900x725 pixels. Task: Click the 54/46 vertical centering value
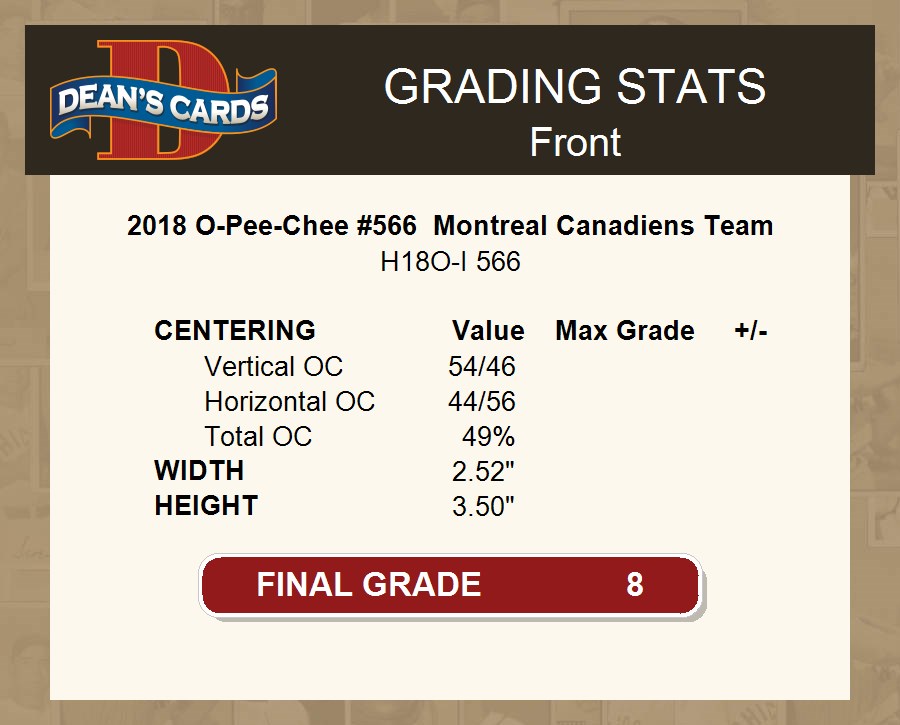click(482, 367)
